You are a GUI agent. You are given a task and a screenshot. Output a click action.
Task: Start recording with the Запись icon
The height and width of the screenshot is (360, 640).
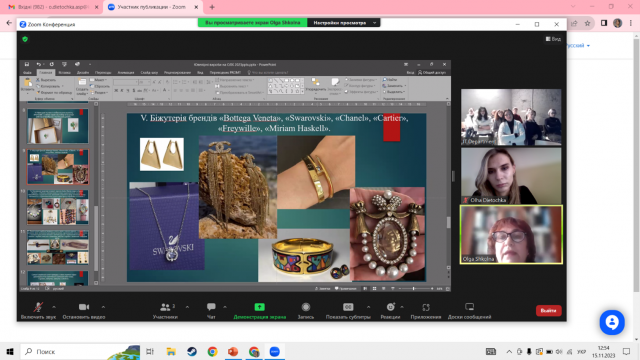306,307
